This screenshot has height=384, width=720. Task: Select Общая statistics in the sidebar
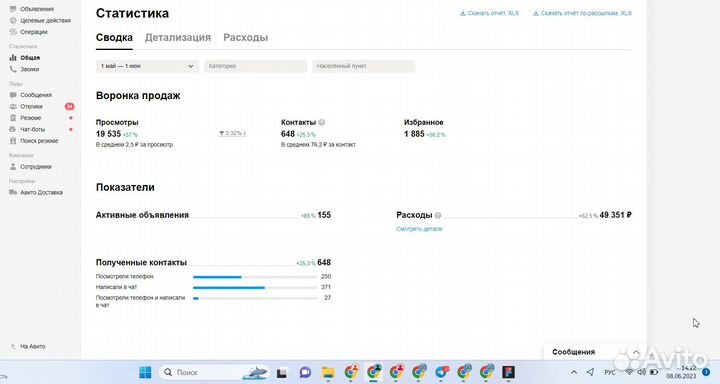(x=25, y=57)
